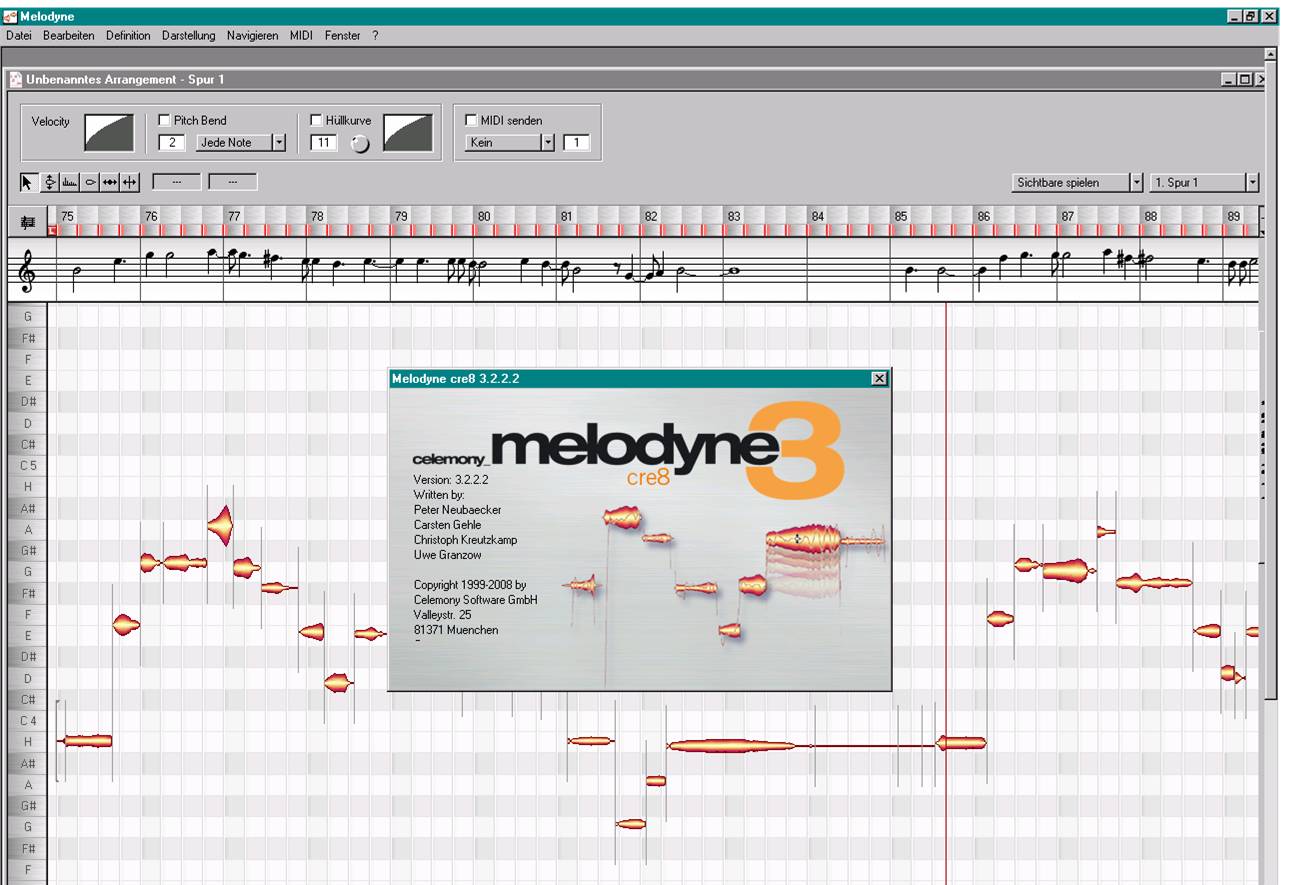Select the note separation tool
The image size is (1292, 885).
[x=130, y=182]
